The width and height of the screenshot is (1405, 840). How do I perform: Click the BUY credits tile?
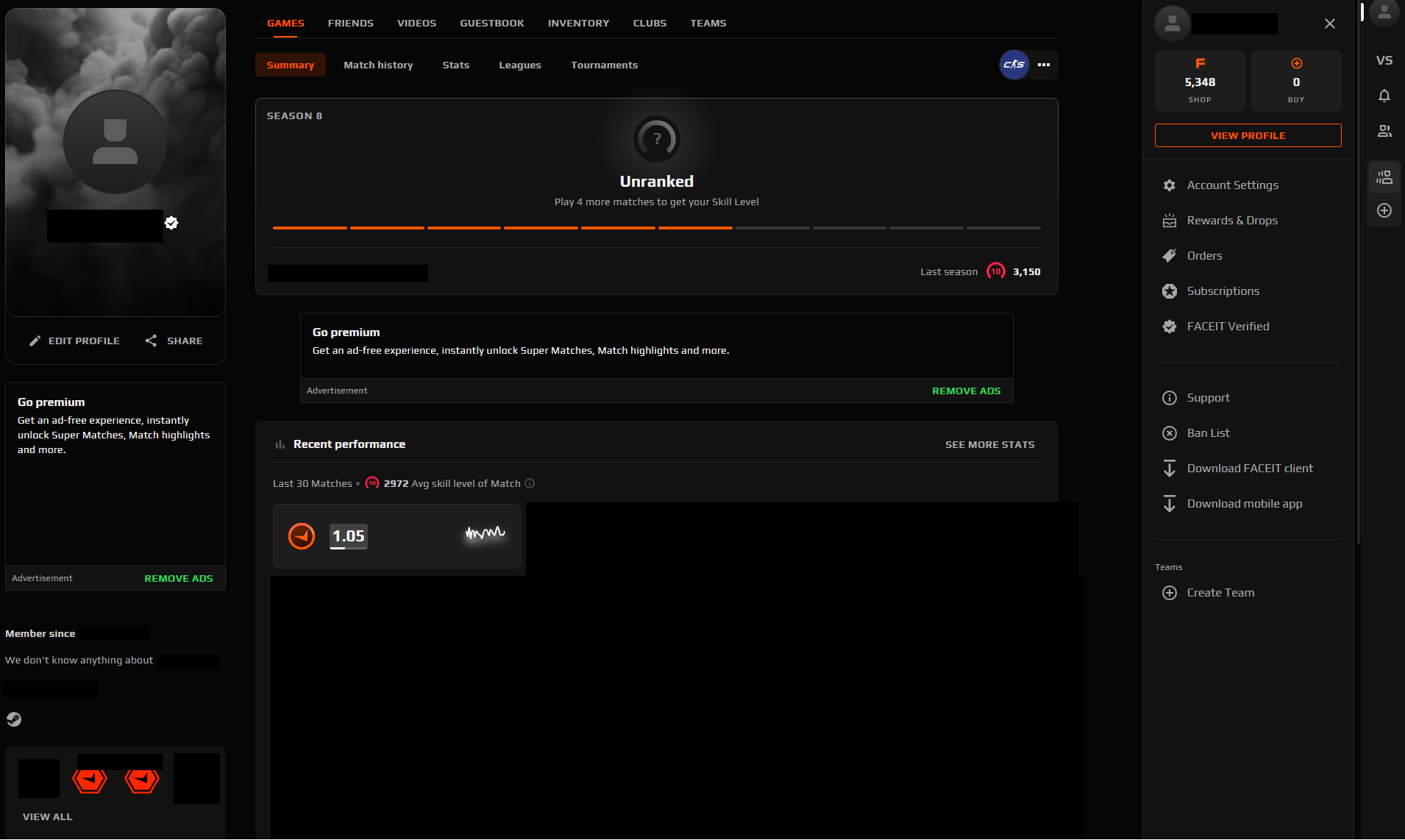(1296, 81)
